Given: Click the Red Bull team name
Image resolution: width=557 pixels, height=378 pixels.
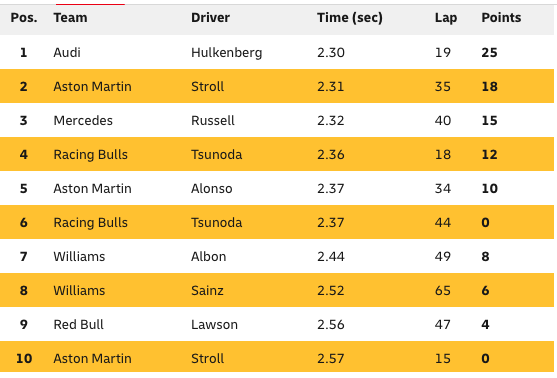Looking at the screenshot, I should click(78, 324).
